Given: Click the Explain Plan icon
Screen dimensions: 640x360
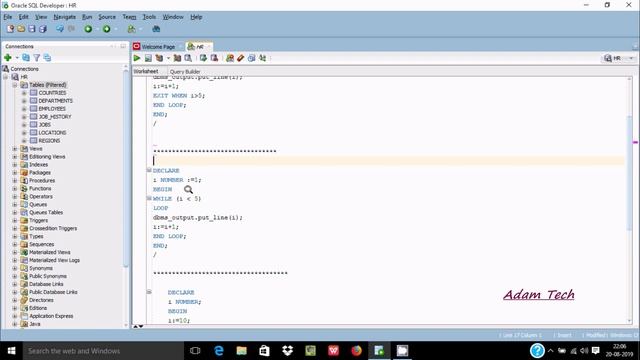Looking at the screenshot, I should [x=159, y=58].
